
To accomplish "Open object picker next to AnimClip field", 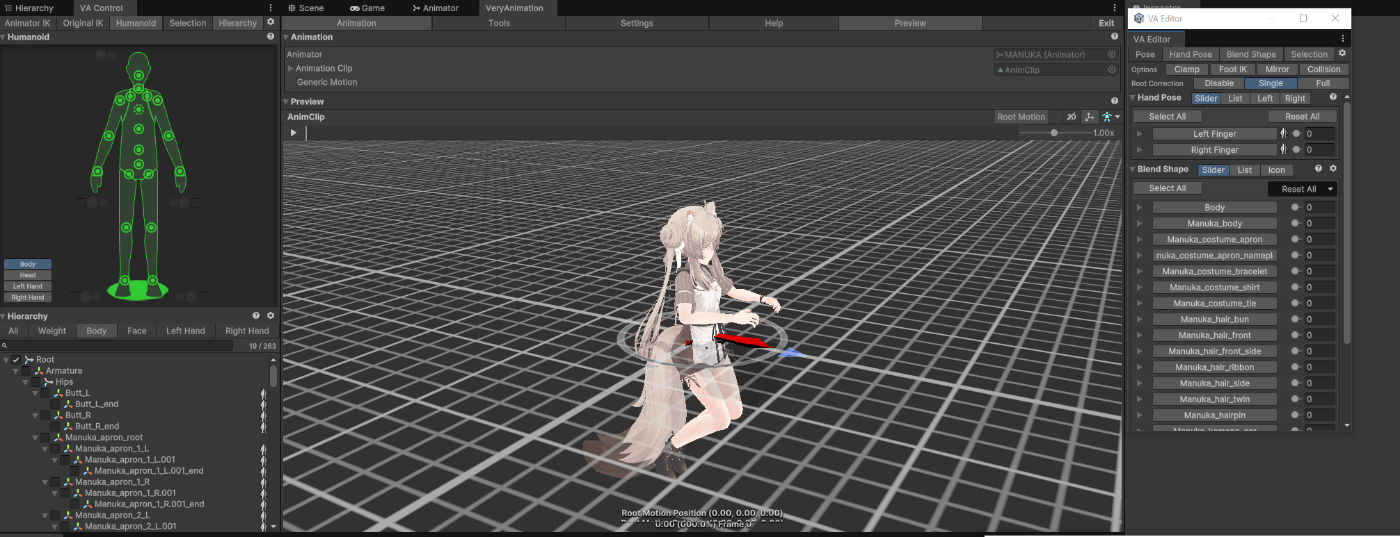I will click(x=1111, y=70).
